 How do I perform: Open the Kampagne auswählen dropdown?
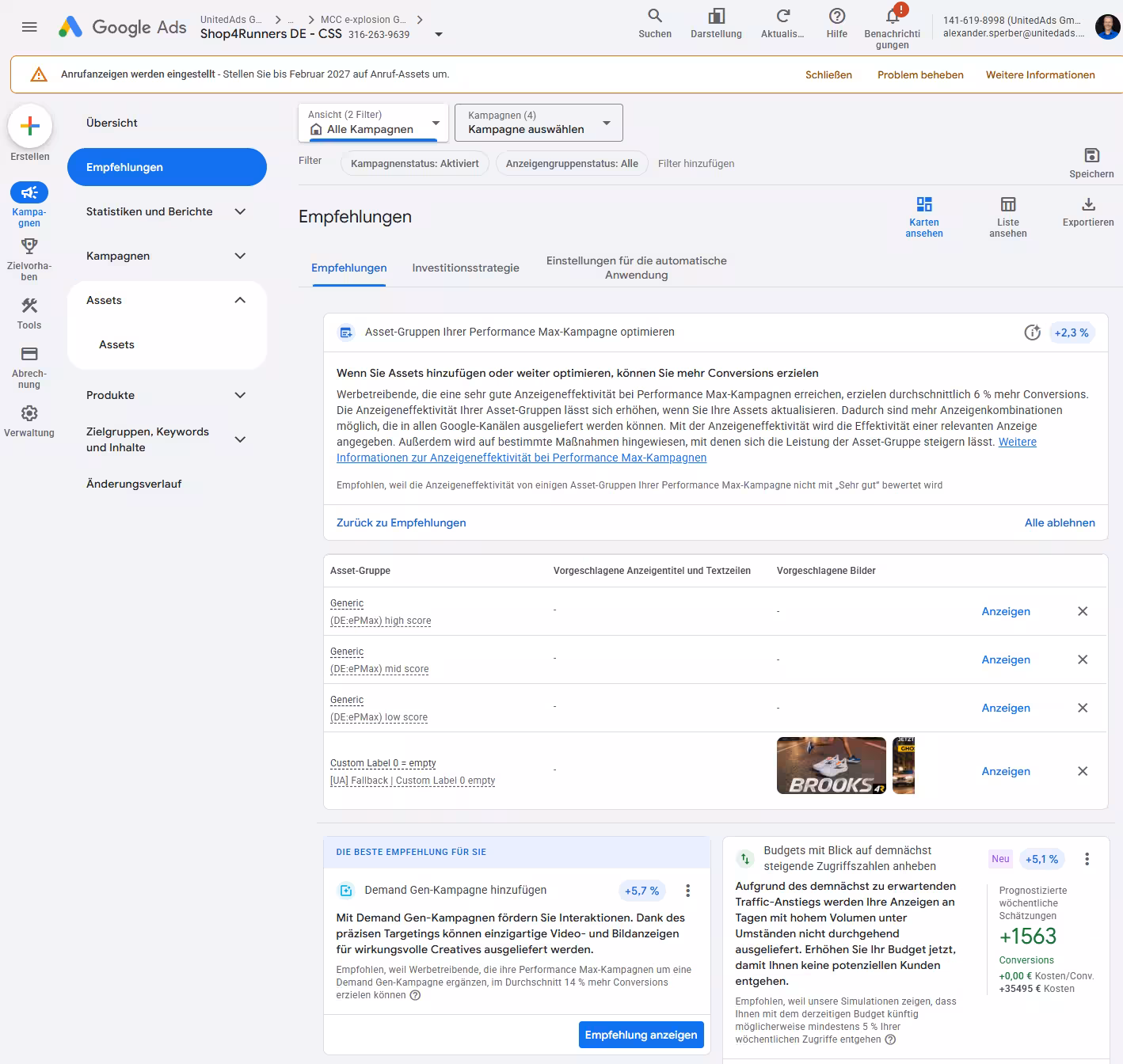point(539,123)
